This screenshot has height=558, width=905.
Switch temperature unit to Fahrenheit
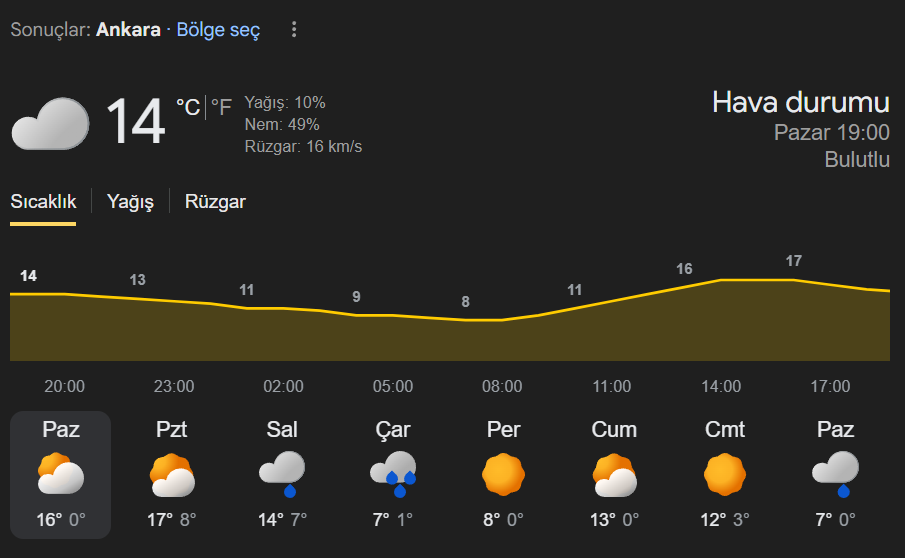coord(221,108)
